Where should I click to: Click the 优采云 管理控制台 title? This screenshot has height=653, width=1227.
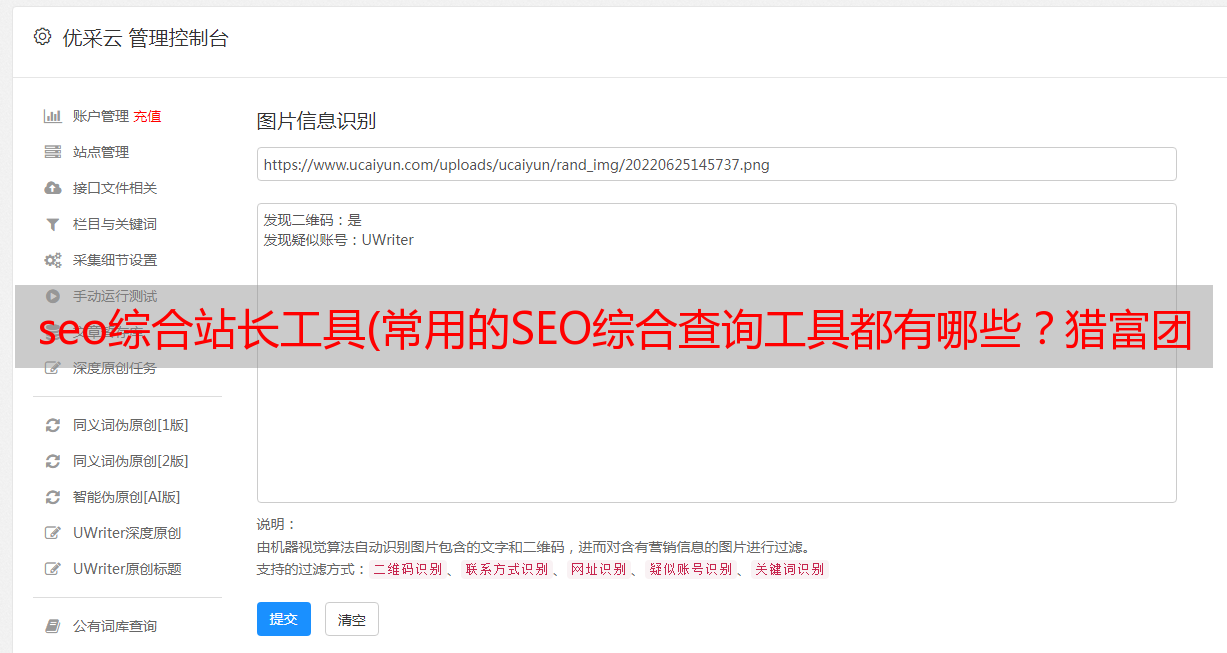[145, 38]
